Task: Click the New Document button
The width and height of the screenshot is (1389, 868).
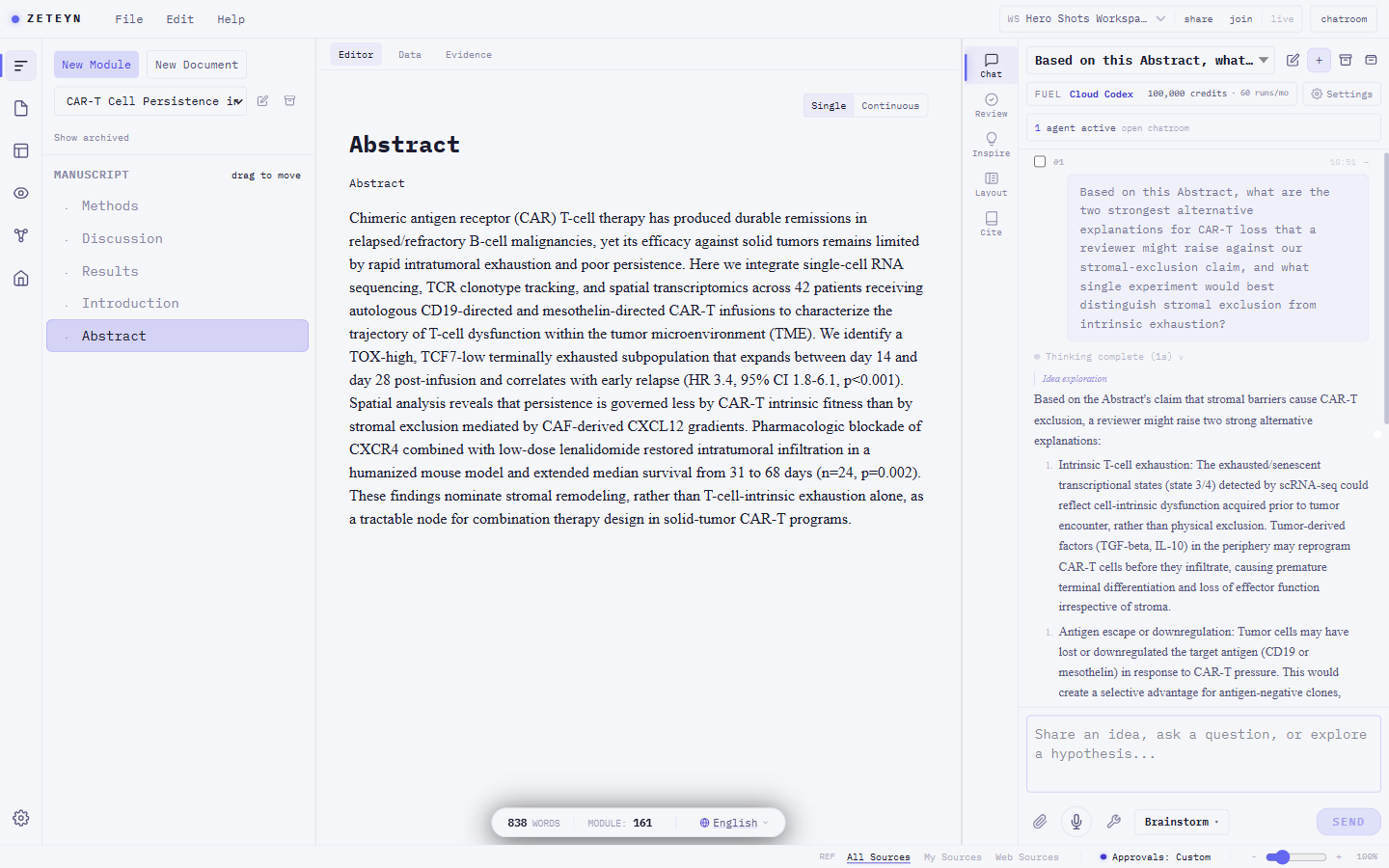Action: click(197, 65)
